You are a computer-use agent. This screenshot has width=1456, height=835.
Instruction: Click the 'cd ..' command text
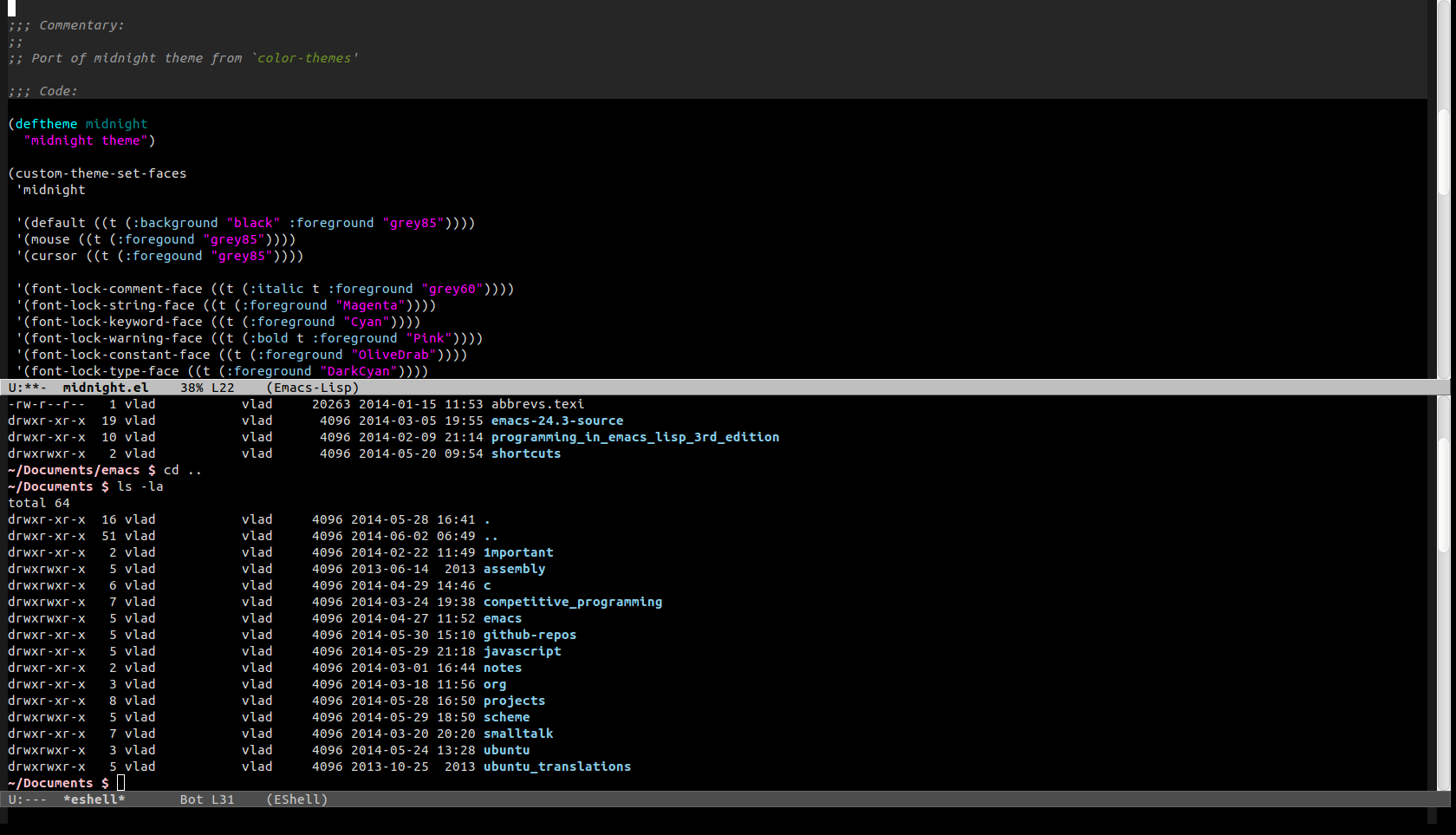point(183,470)
